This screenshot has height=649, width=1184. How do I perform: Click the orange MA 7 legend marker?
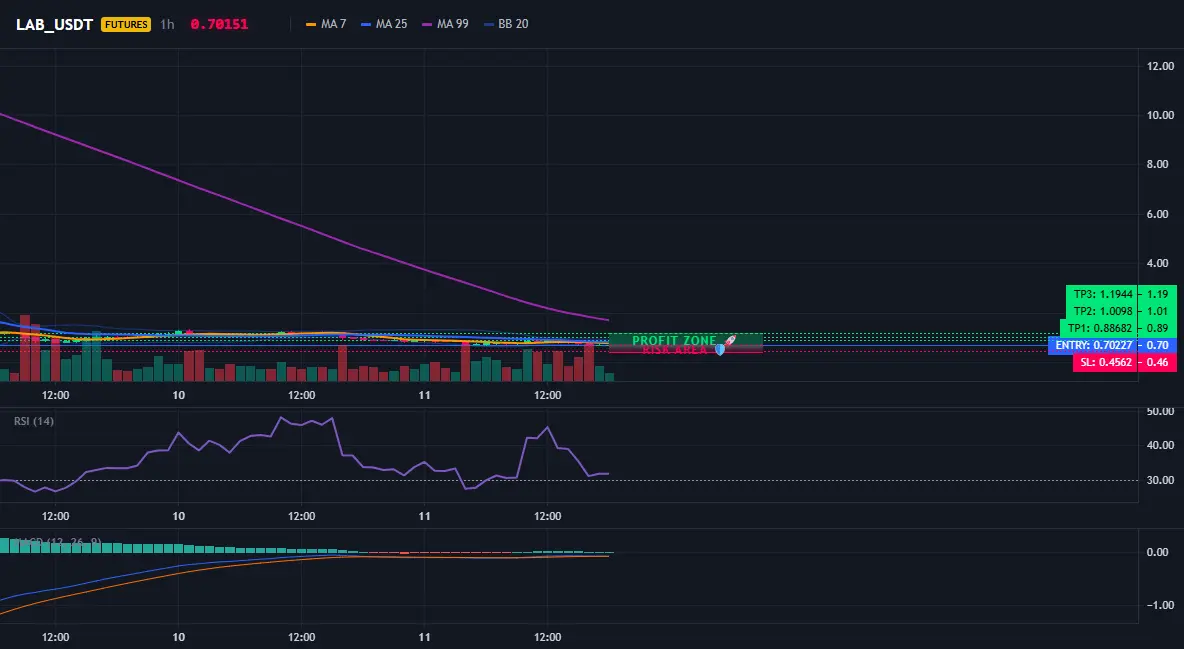point(311,24)
